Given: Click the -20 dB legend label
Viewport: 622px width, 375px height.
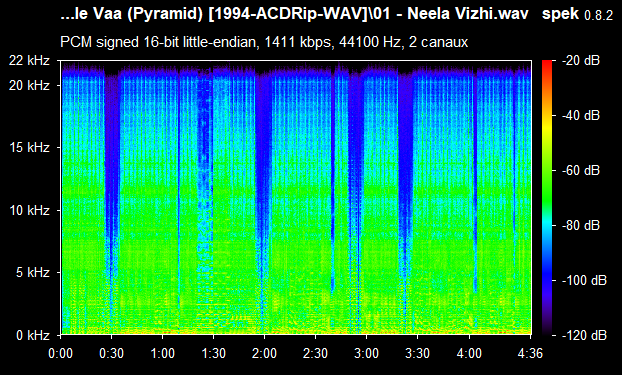Looking at the screenshot, I should coord(581,61).
